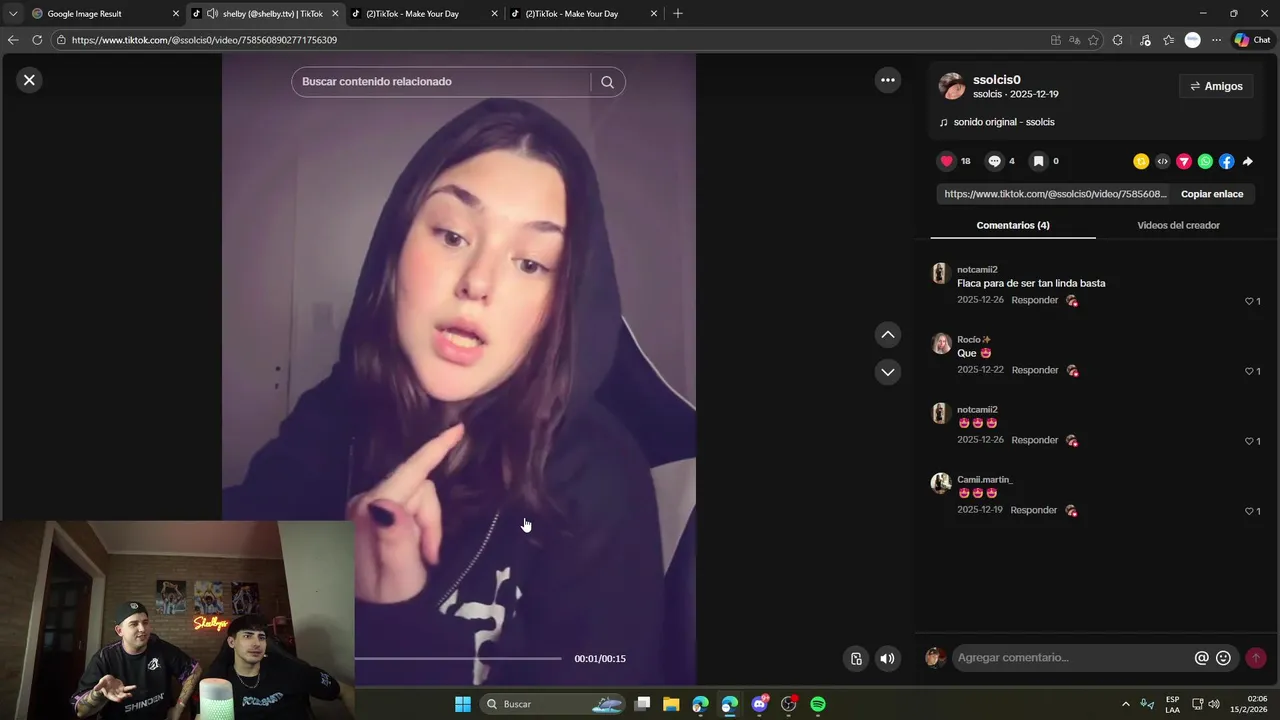Reply to Rocío's comment

[x=1034, y=370]
